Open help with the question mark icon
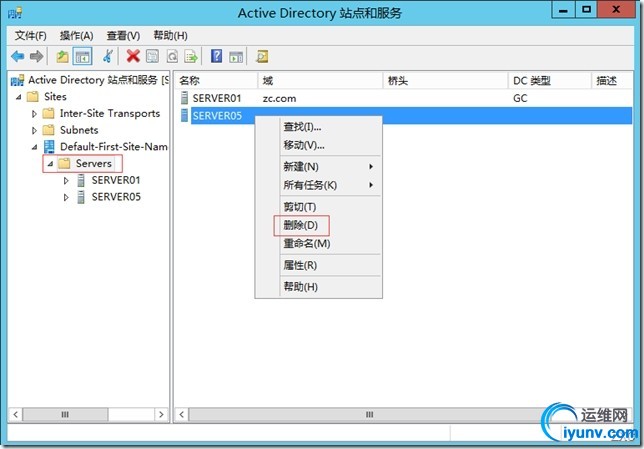The image size is (644, 449). click(x=216, y=56)
